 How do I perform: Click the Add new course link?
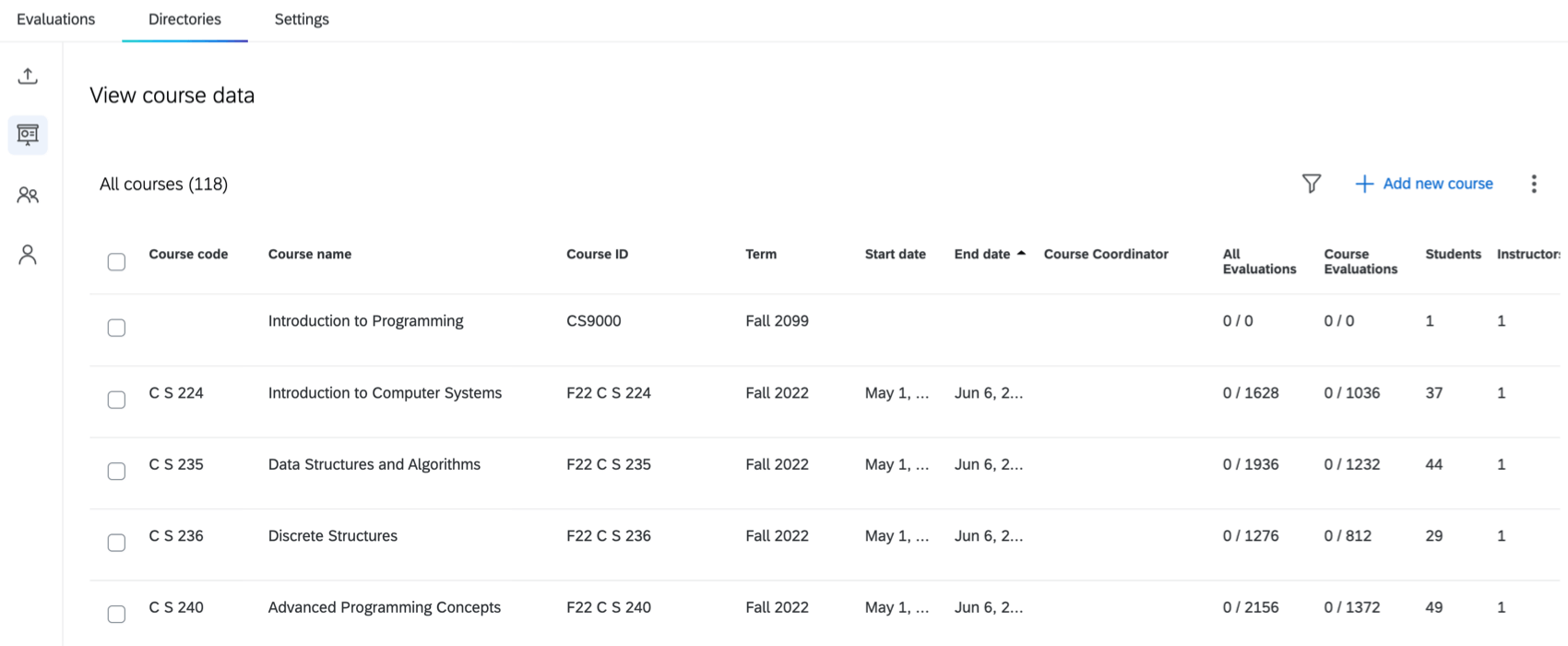click(1437, 184)
